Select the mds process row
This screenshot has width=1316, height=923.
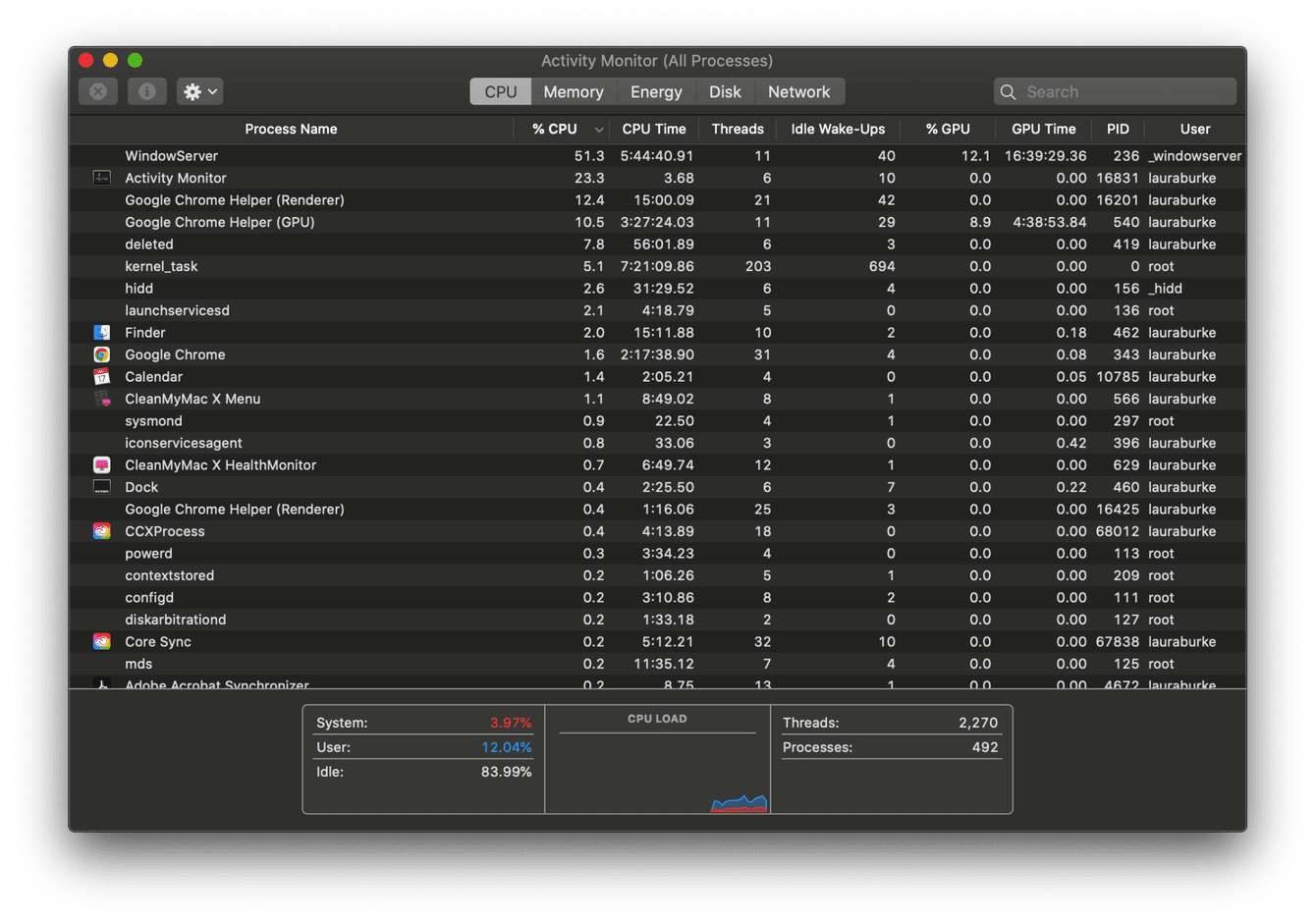point(657,664)
